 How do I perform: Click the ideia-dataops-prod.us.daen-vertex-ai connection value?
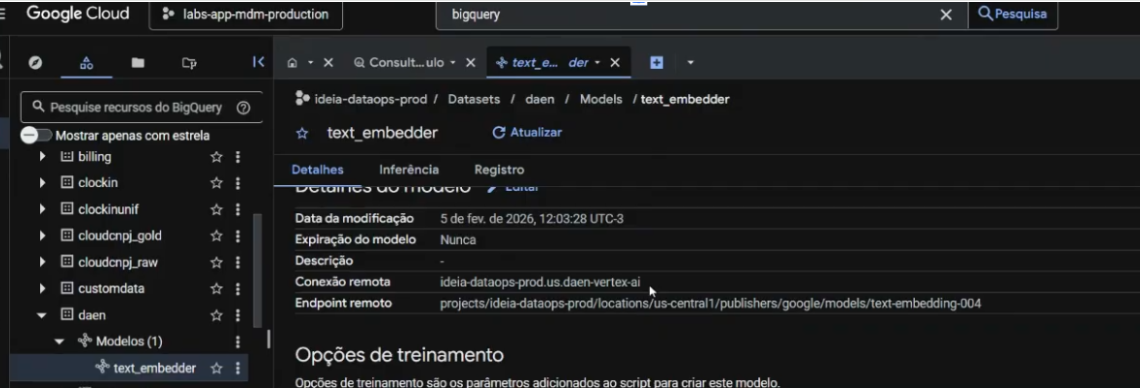pyautogui.click(x=540, y=282)
